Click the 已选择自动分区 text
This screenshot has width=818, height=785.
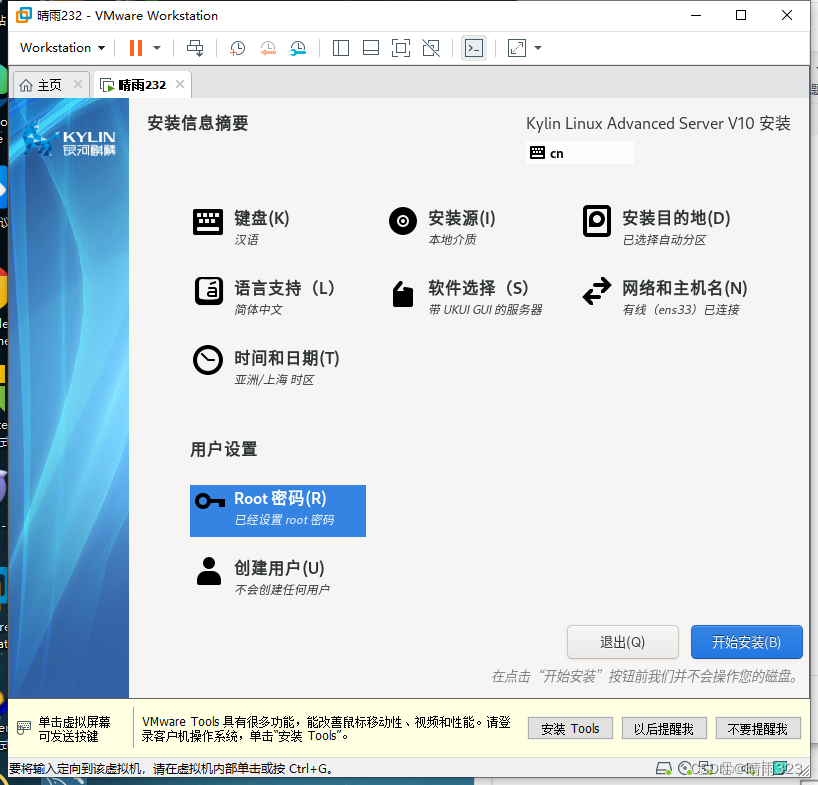pos(664,239)
